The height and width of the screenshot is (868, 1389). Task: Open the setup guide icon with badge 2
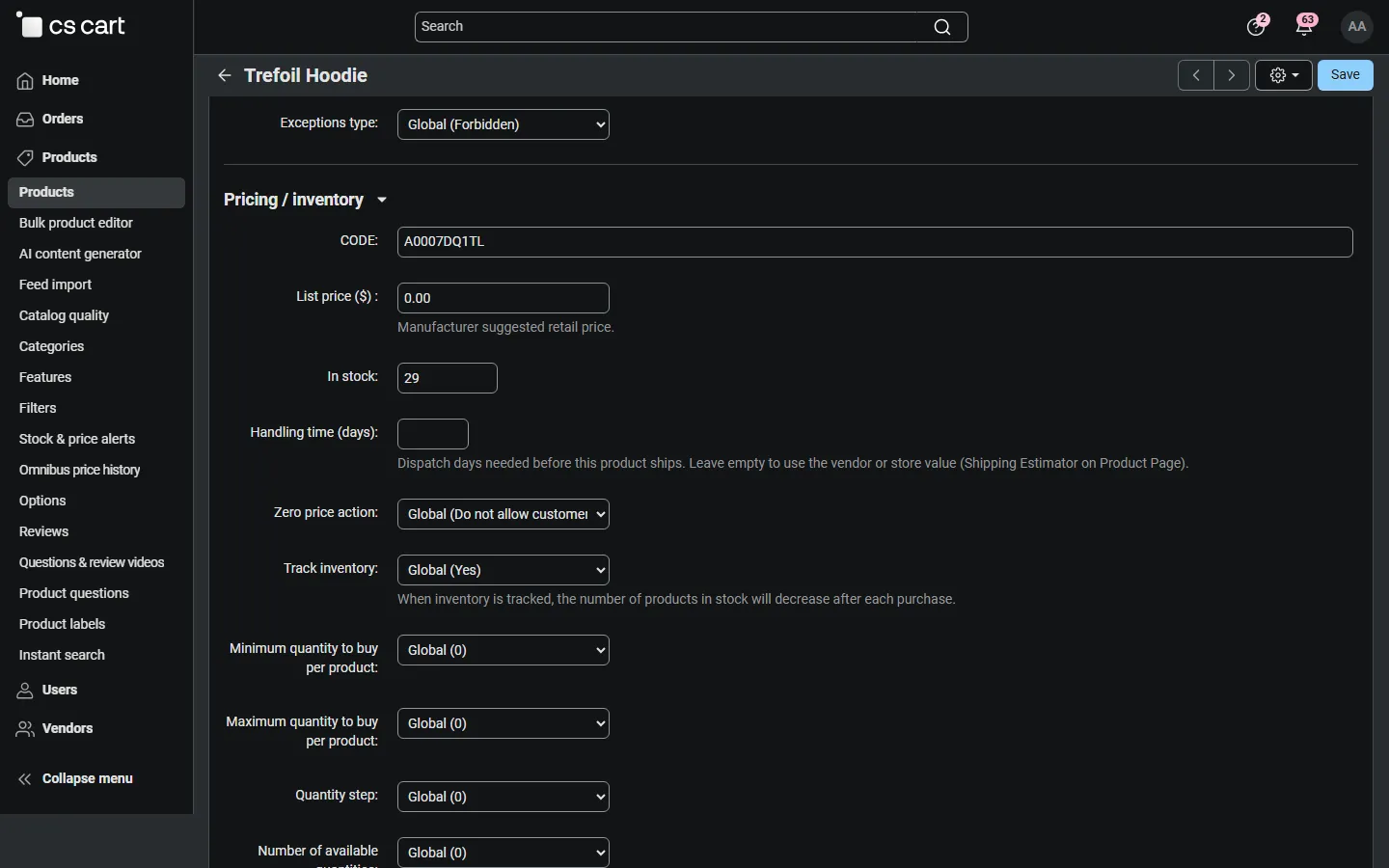(x=1256, y=26)
